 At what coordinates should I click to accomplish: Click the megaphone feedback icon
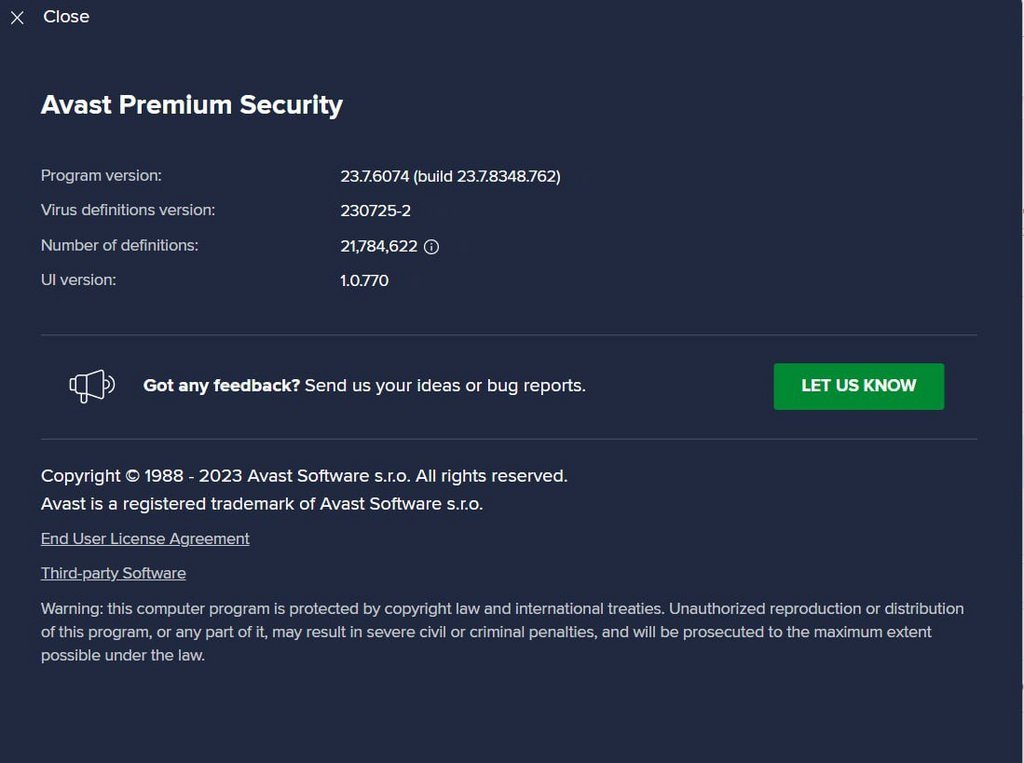(92, 386)
